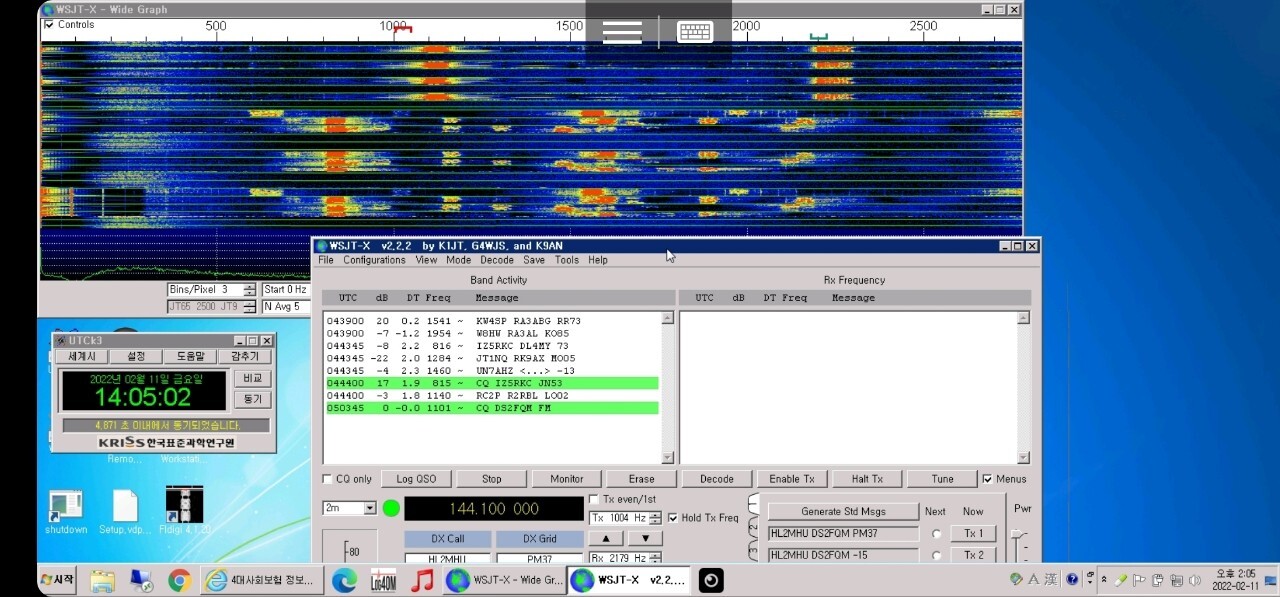
Task: Click the Tx 1 Now button
Action: (x=974, y=534)
